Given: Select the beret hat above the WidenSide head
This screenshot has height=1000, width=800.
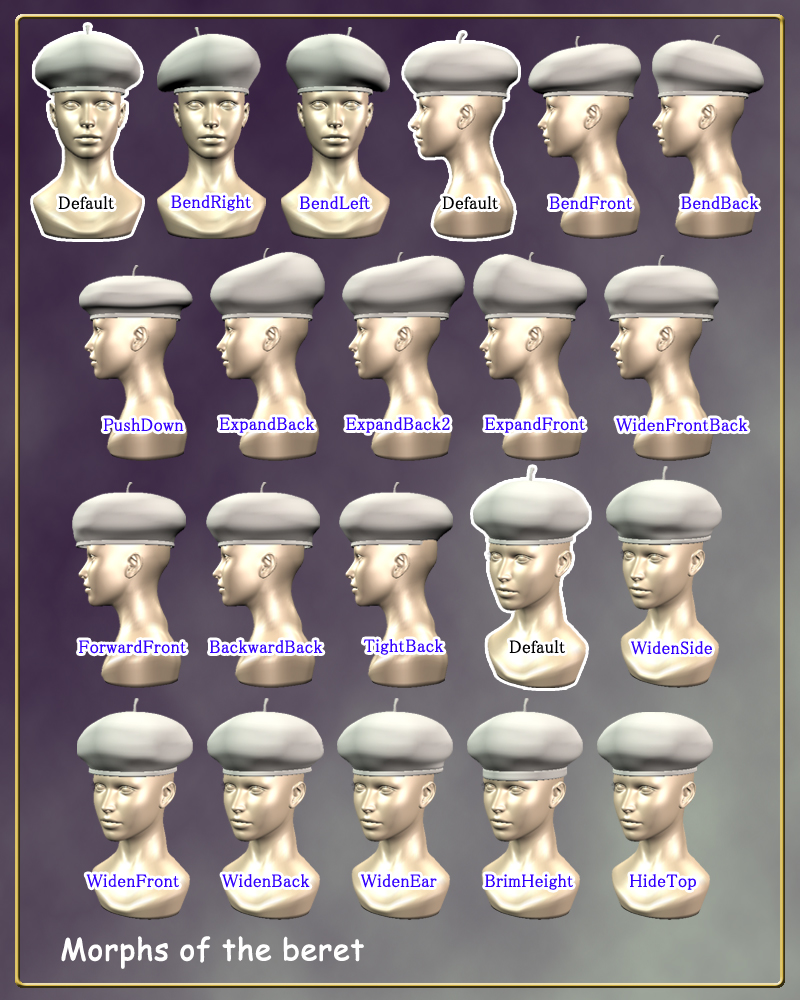Looking at the screenshot, I should click(x=663, y=507).
